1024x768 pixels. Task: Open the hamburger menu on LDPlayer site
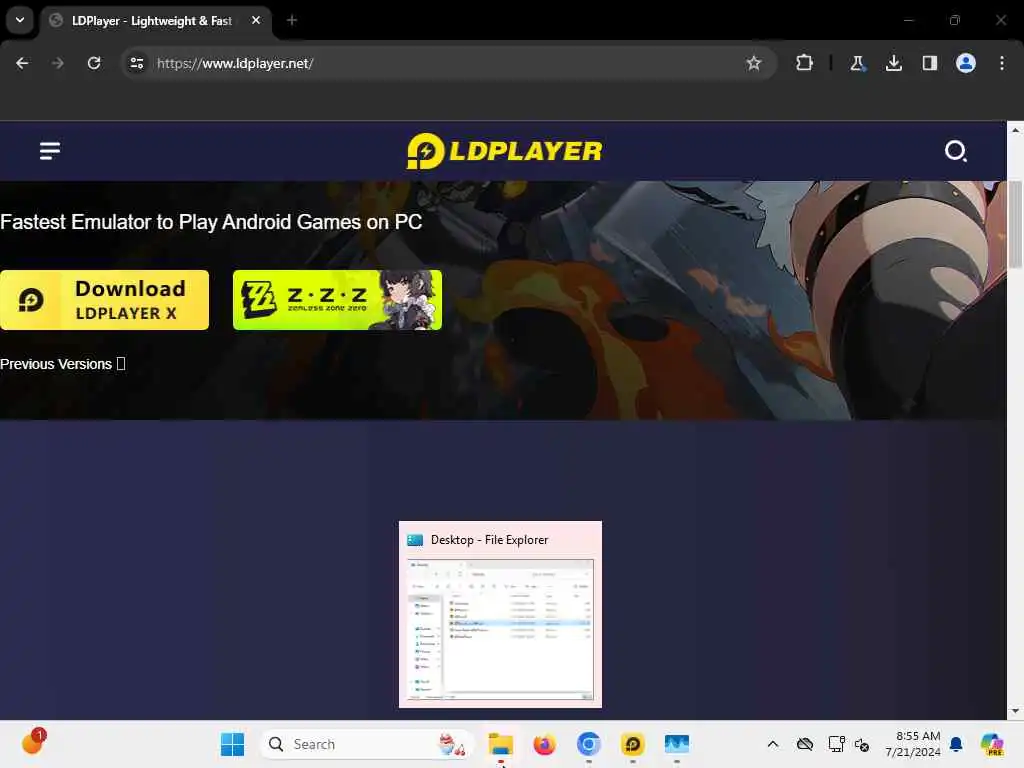click(50, 151)
